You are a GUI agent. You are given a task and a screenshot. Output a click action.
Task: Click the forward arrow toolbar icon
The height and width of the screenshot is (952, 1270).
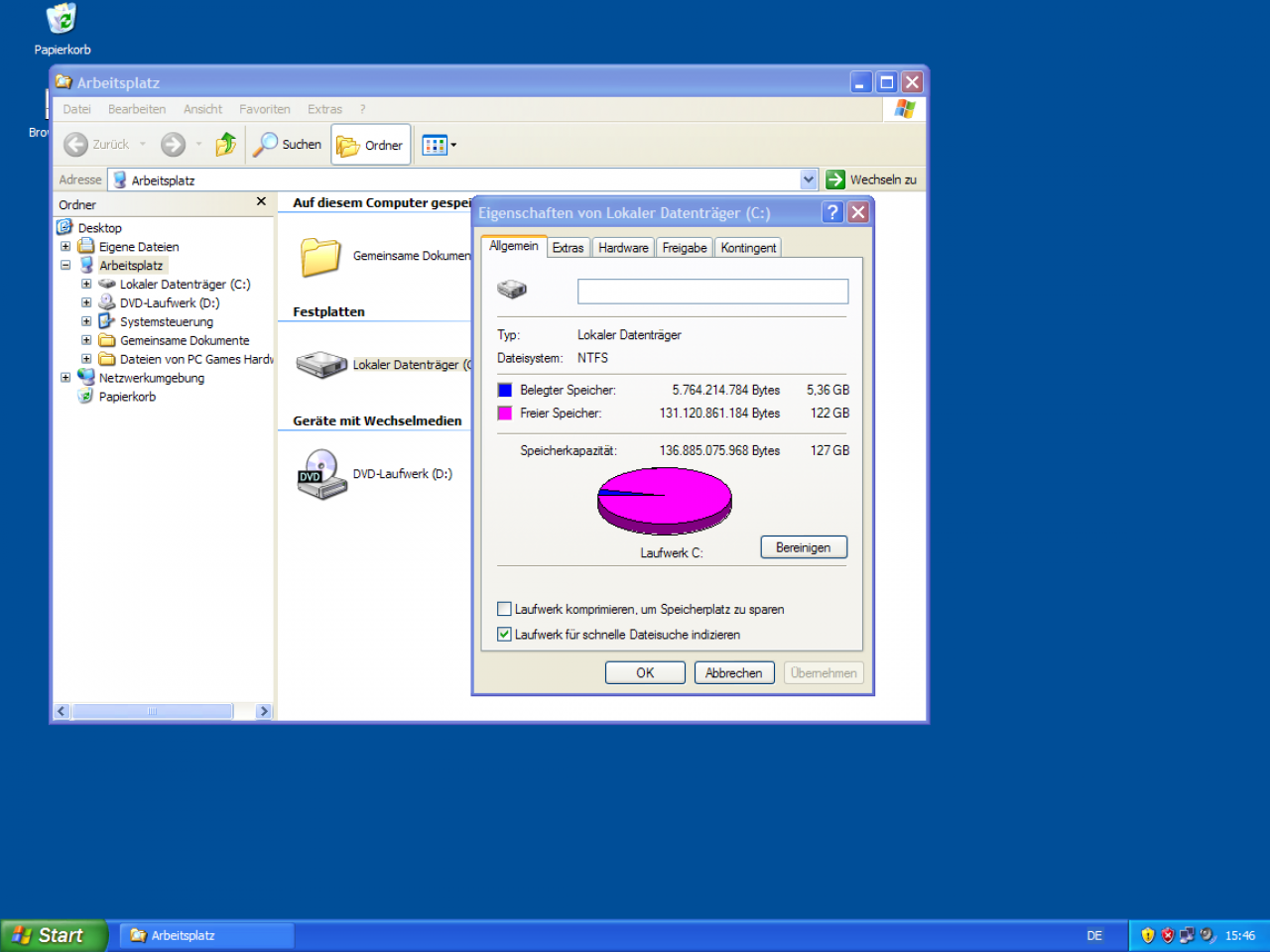click(x=174, y=145)
